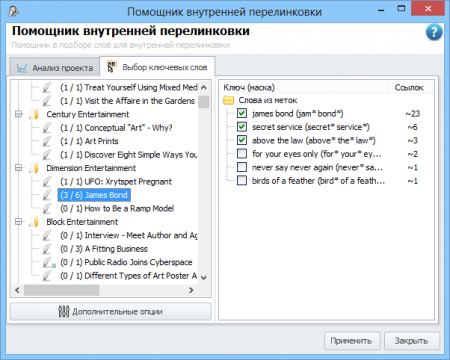Click the tree's horizontal scrollbar right arrow
This screenshot has height=360, width=450.
coord(191,290)
